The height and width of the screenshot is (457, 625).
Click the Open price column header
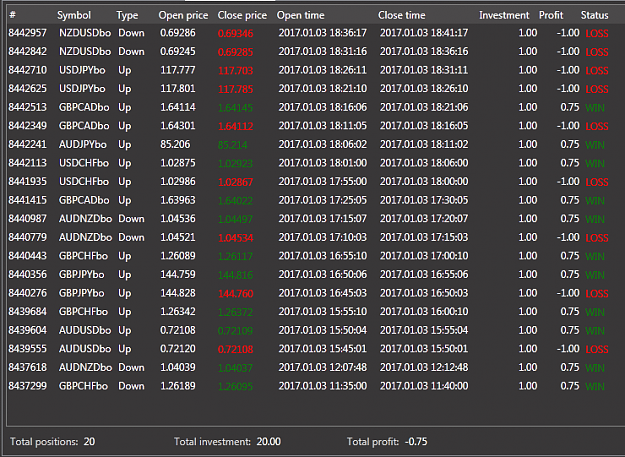point(183,15)
